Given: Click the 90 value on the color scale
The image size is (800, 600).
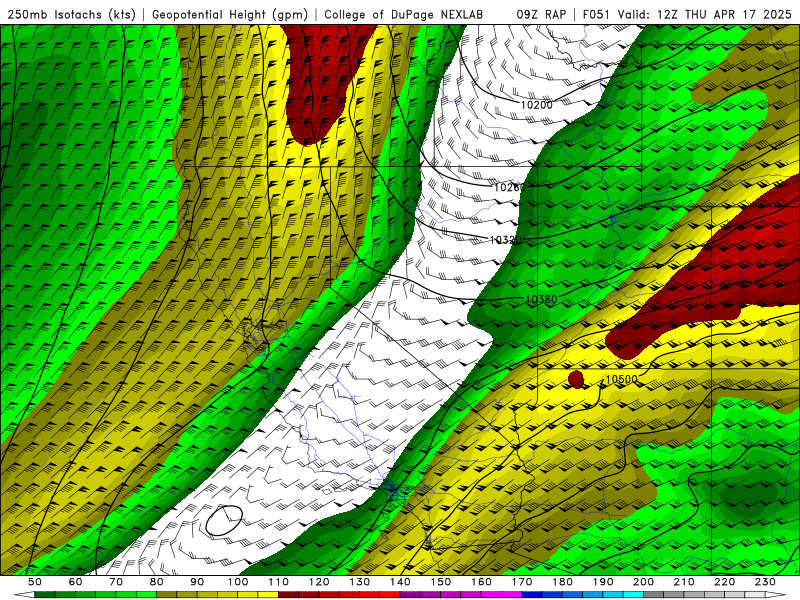Looking at the screenshot, I should coord(197,582).
